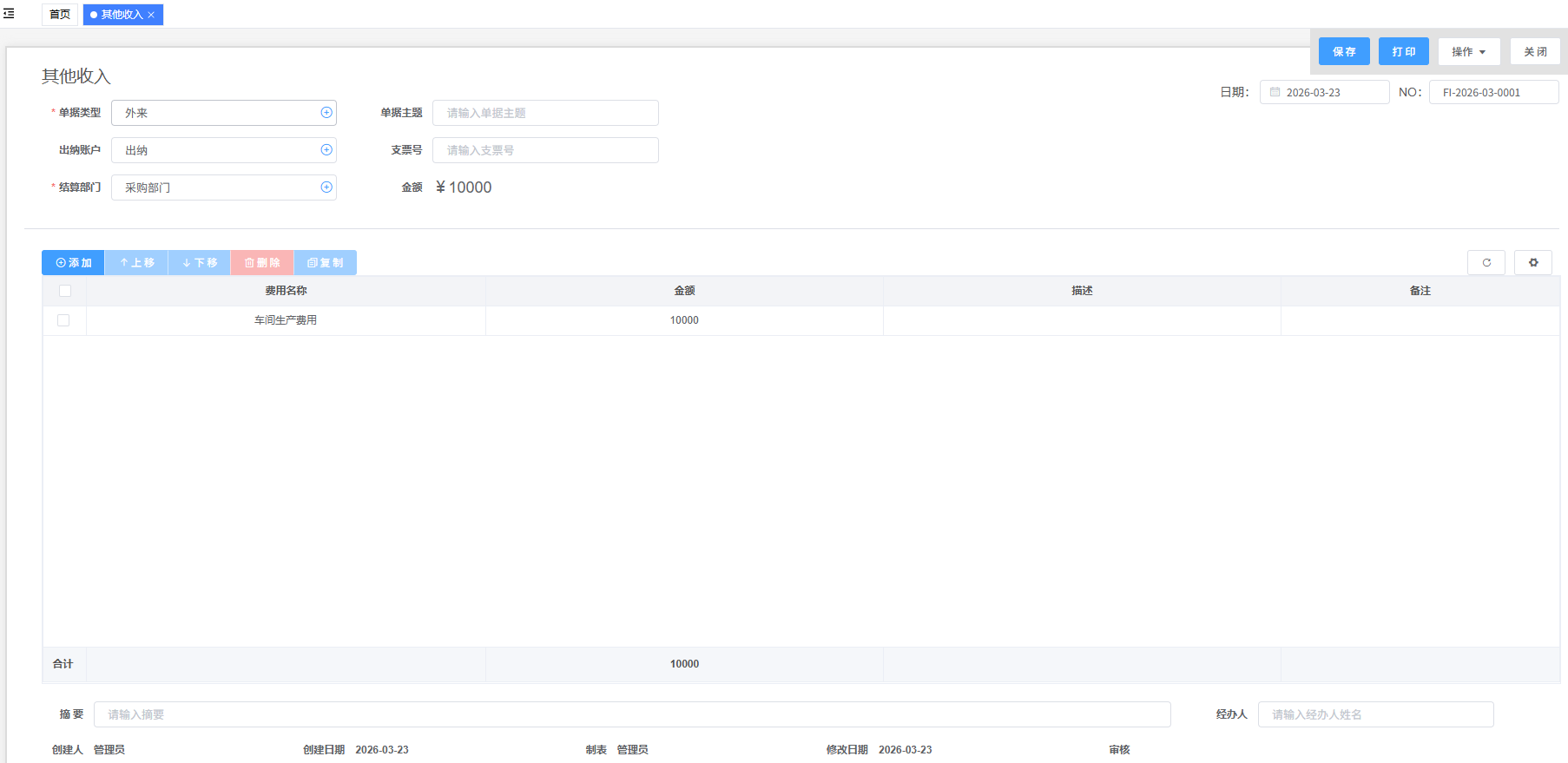
Task: Click plus icon in 单据类型 field
Action: coord(326,113)
